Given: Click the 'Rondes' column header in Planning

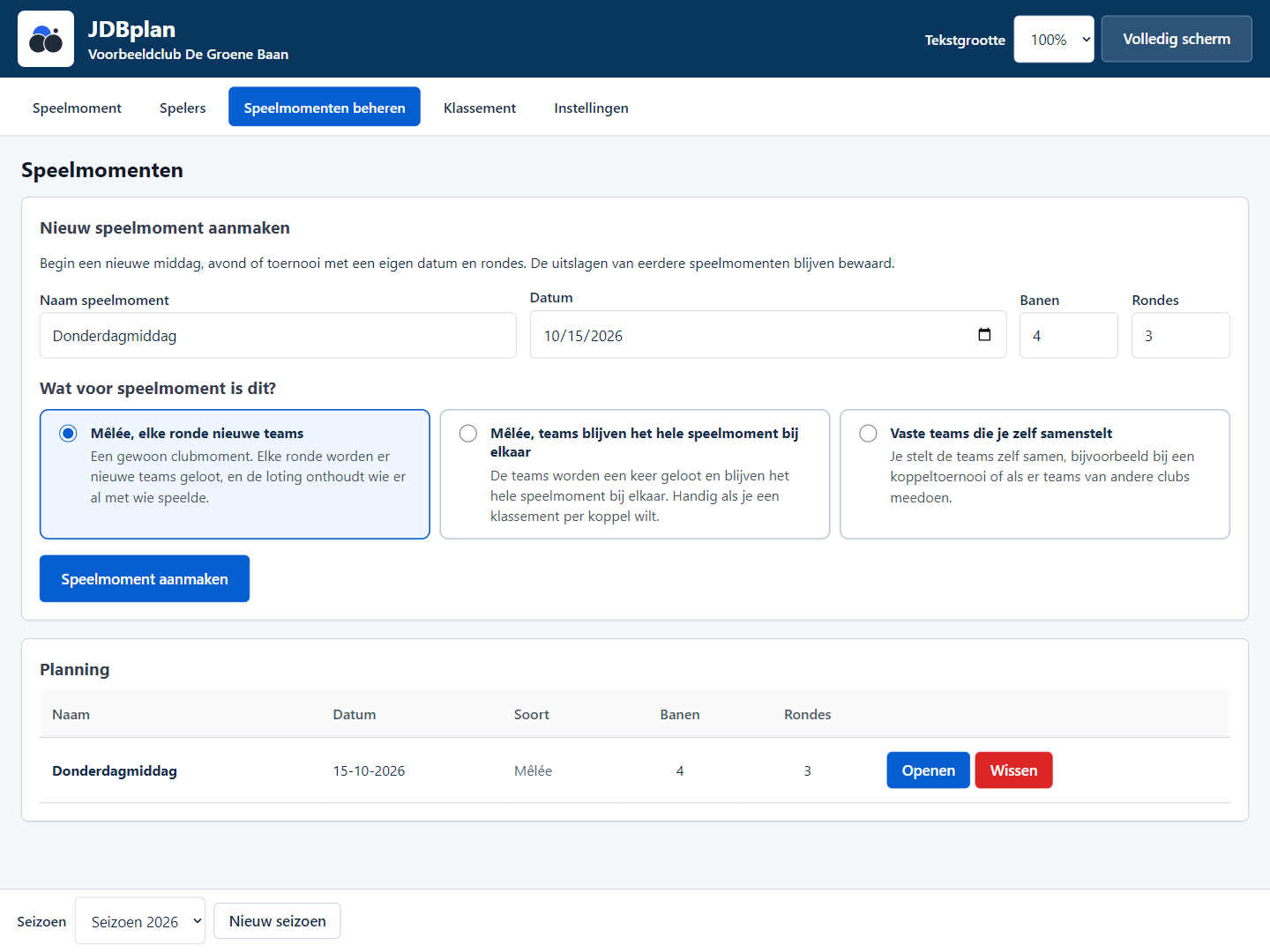Looking at the screenshot, I should pos(808,714).
